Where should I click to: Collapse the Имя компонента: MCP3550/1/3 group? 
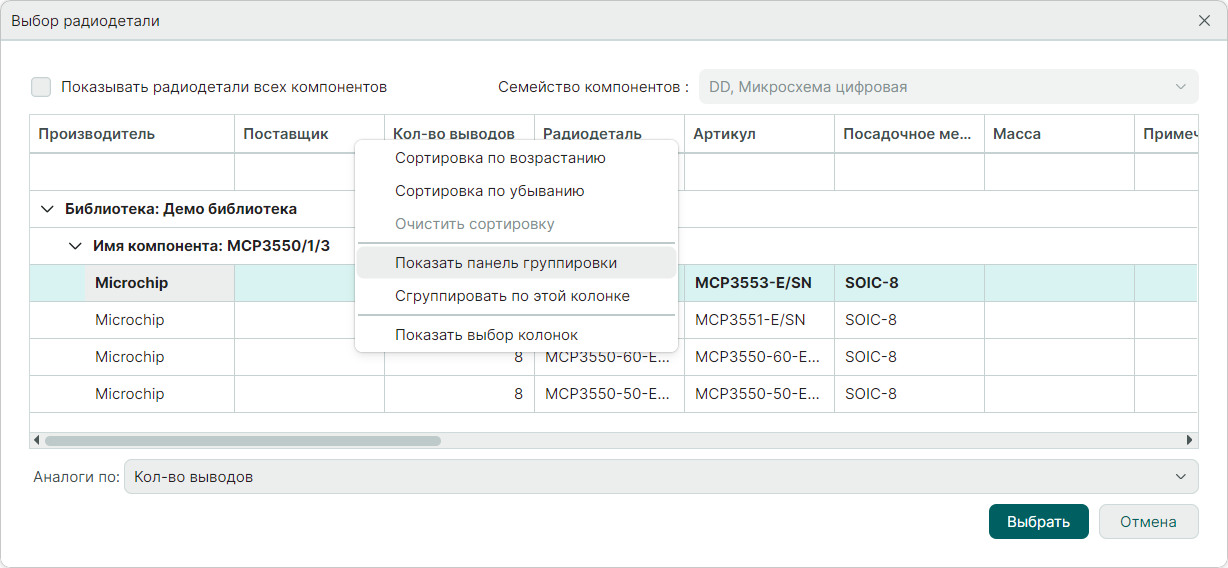pyautogui.click(x=75, y=246)
